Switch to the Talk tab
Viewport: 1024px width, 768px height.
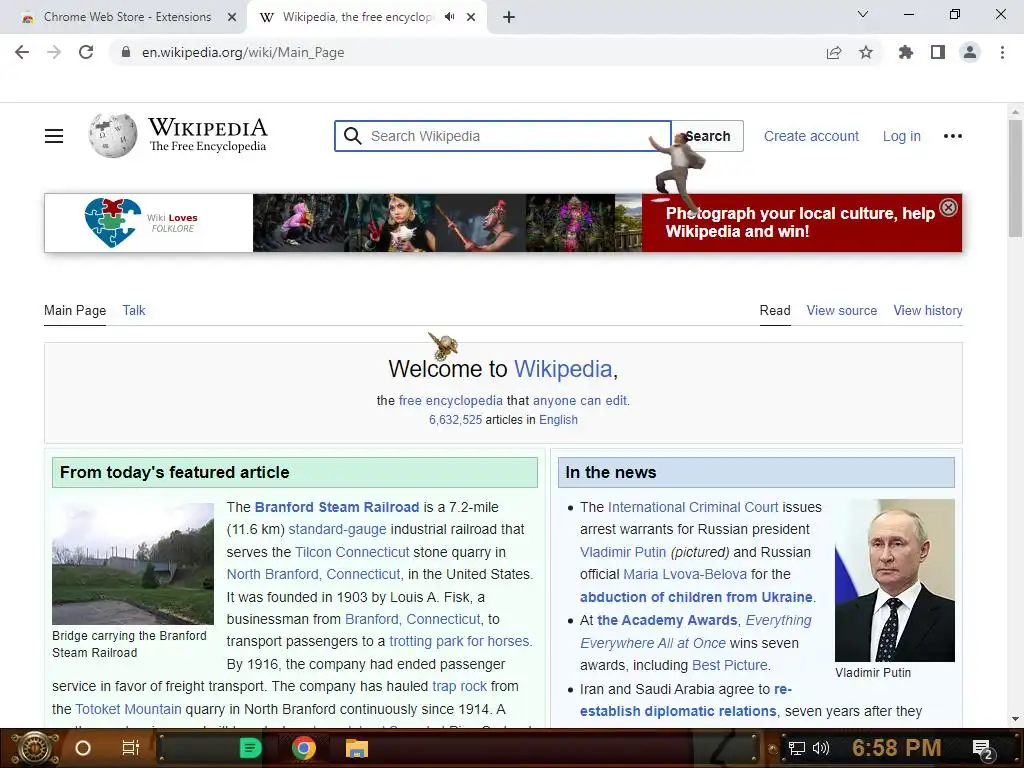pos(134,310)
